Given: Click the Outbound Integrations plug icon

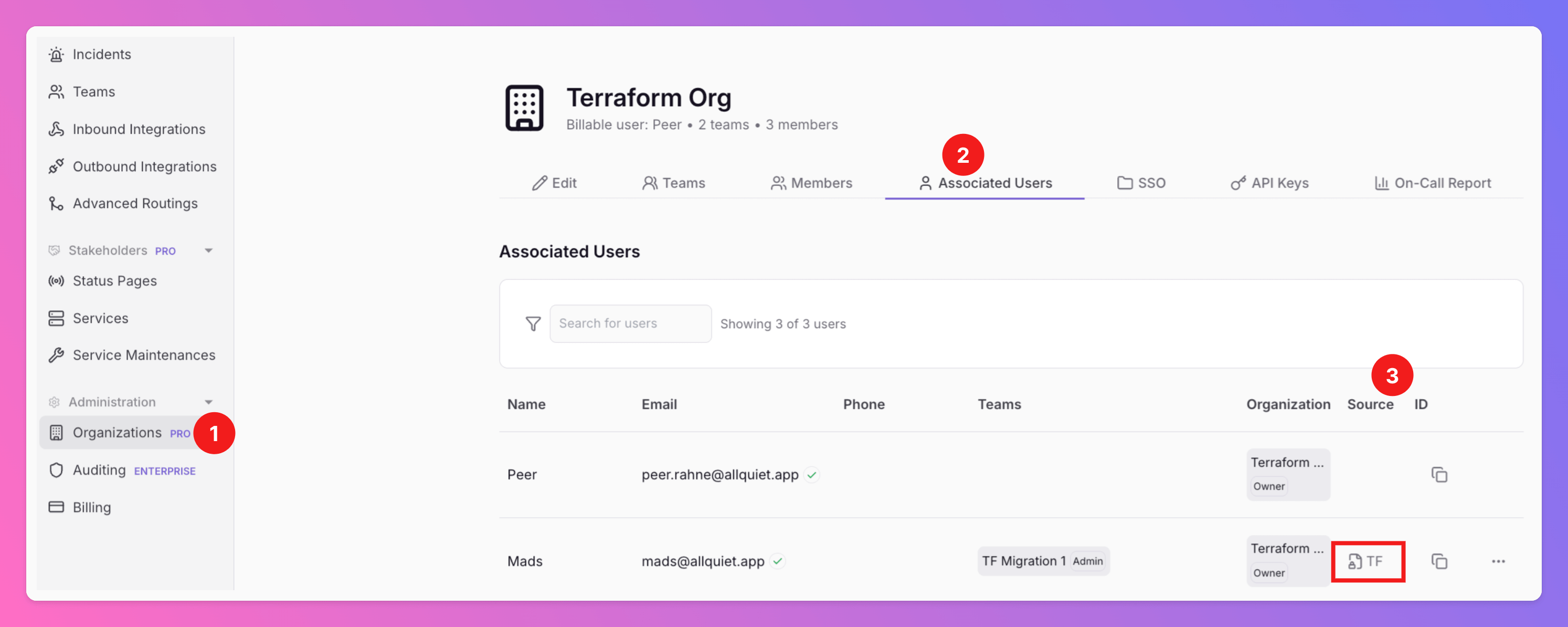Looking at the screenshot, I should pyautogui.click(x=56, y=166).
